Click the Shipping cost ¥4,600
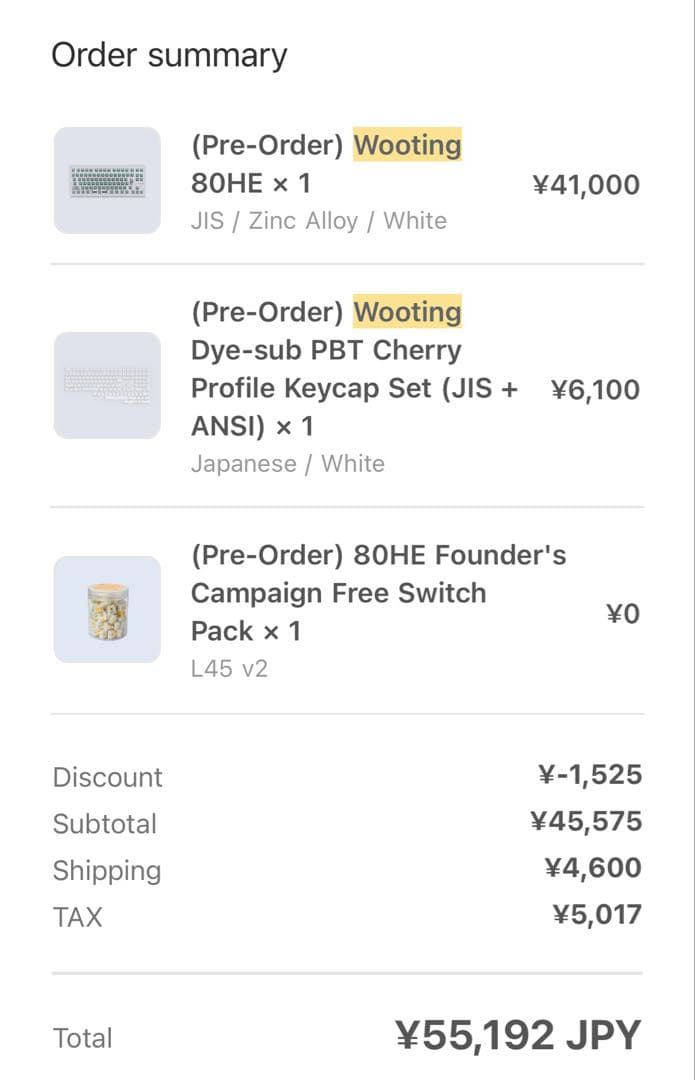 tap(592, 868)
